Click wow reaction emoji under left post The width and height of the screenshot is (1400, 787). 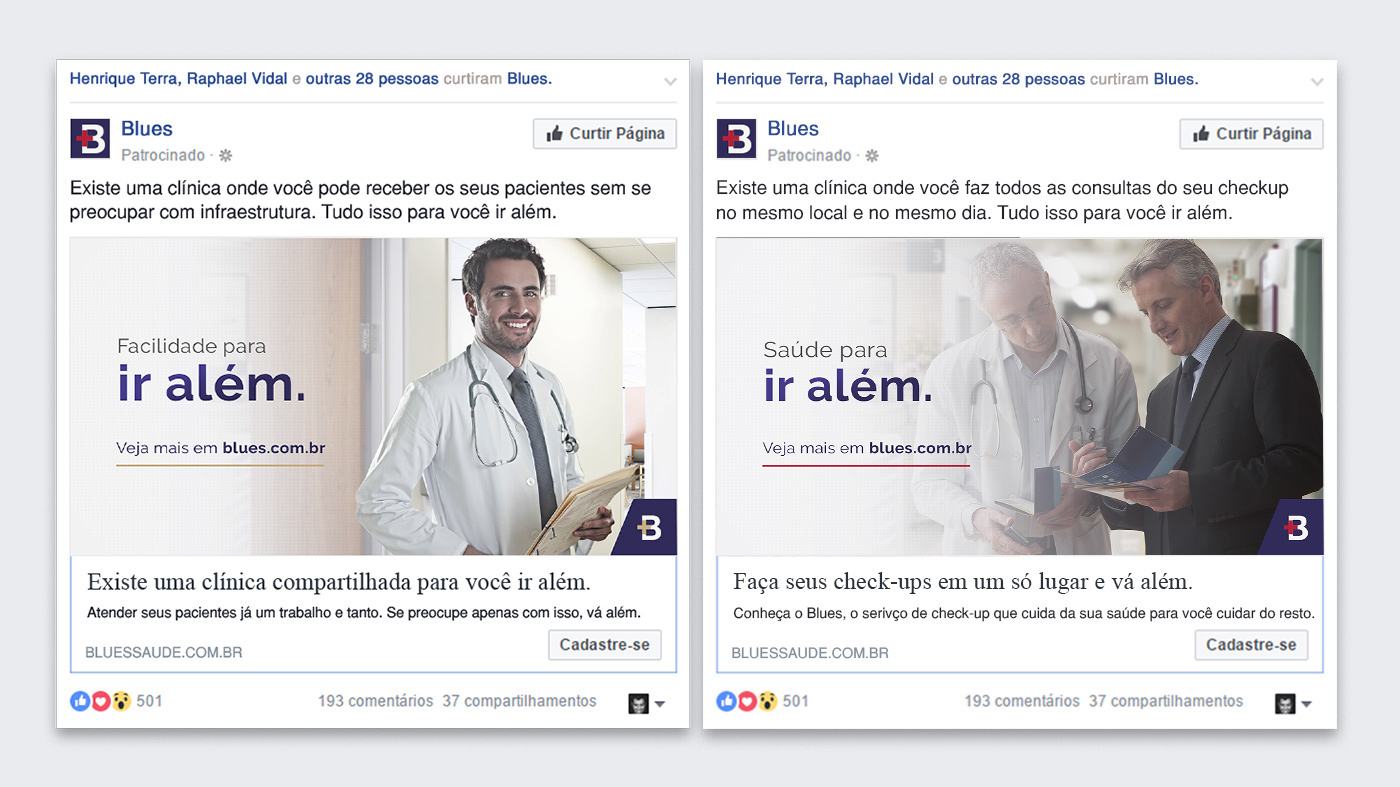click(120, 701)
